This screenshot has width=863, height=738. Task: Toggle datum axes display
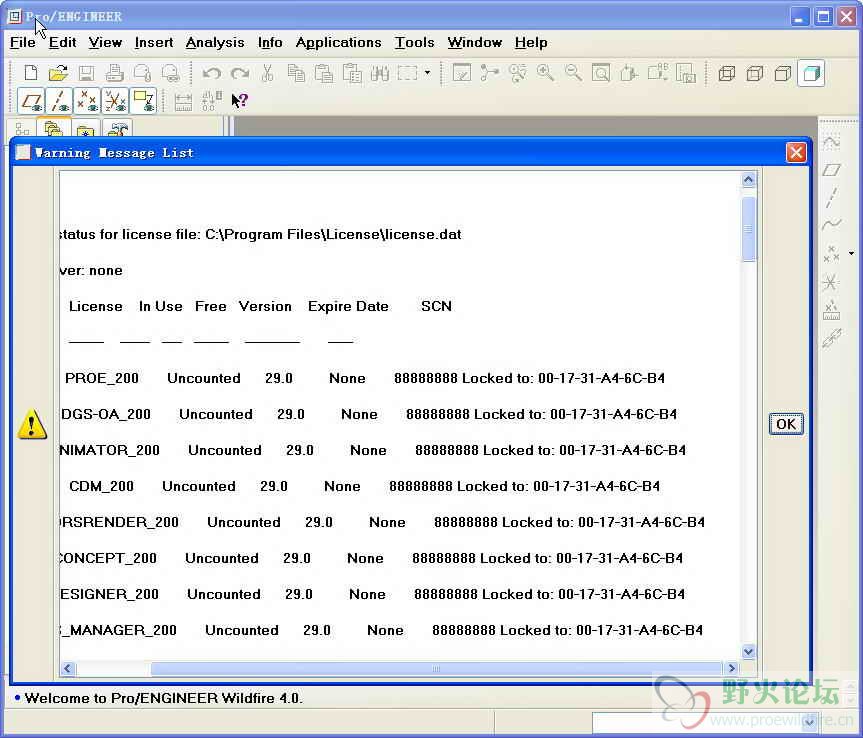59,101
